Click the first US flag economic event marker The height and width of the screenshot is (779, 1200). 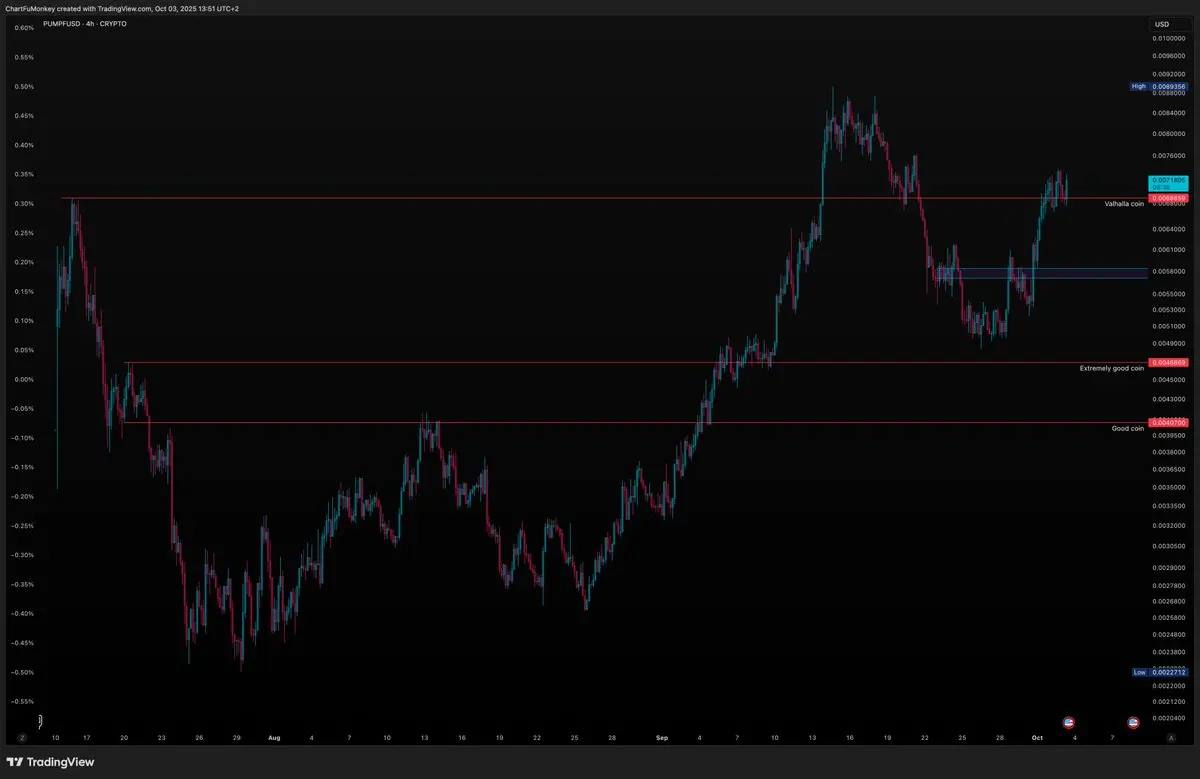pyautogui.click(x=1067, y=722)
